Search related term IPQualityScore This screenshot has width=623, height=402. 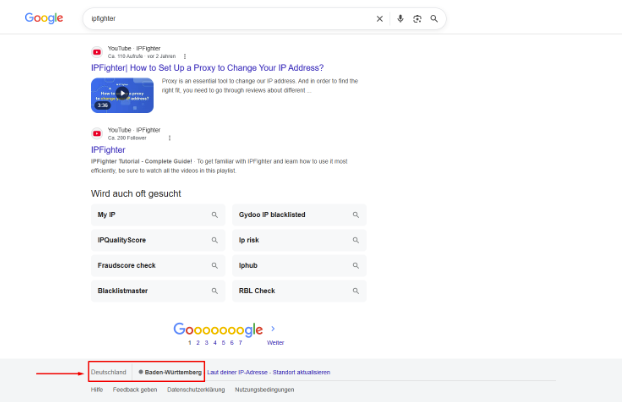pyautogui.click(x=158, y=240)
